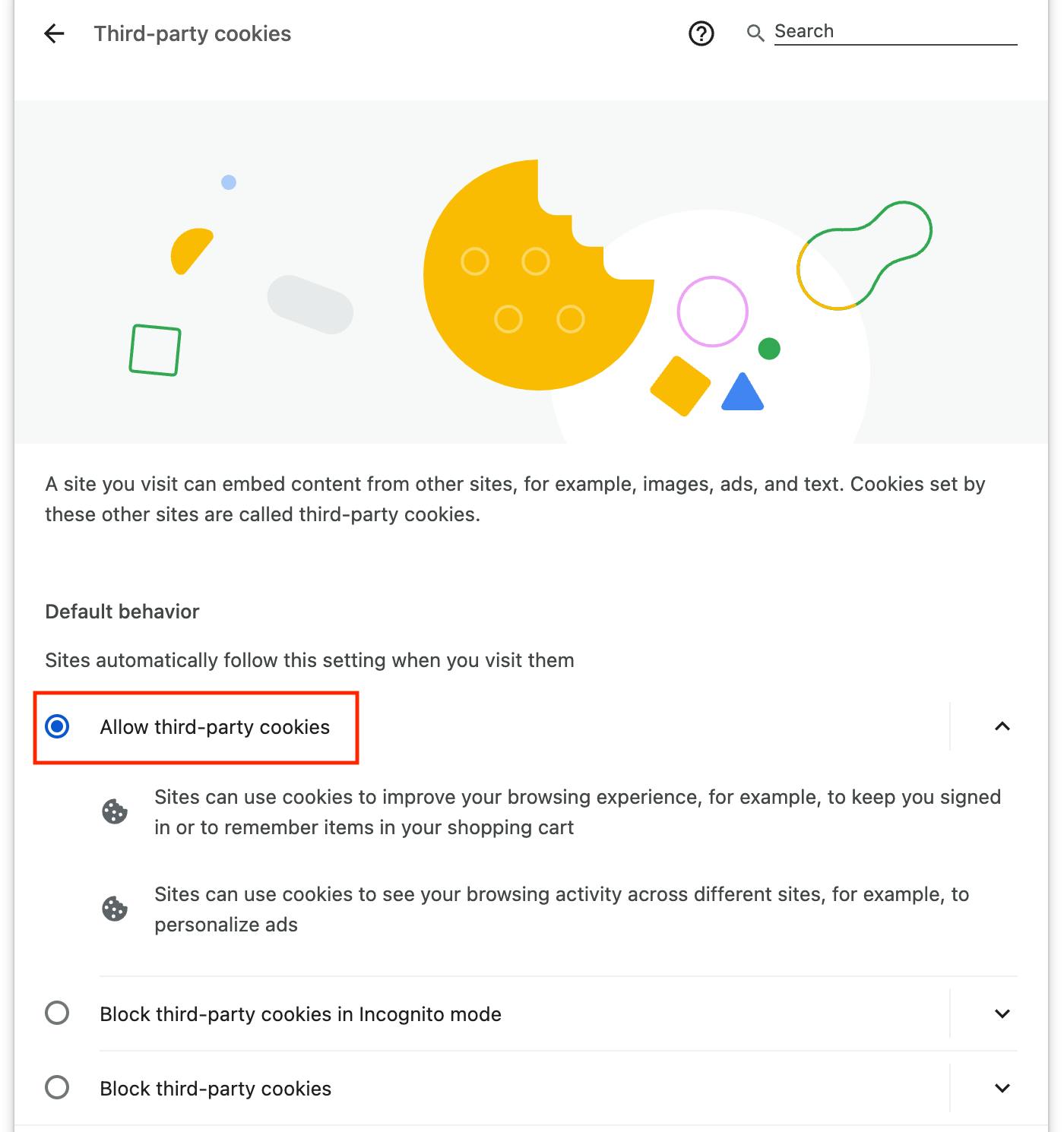Click the Allow third-party cookies label

pyautogui.click(x=215, y=727)
